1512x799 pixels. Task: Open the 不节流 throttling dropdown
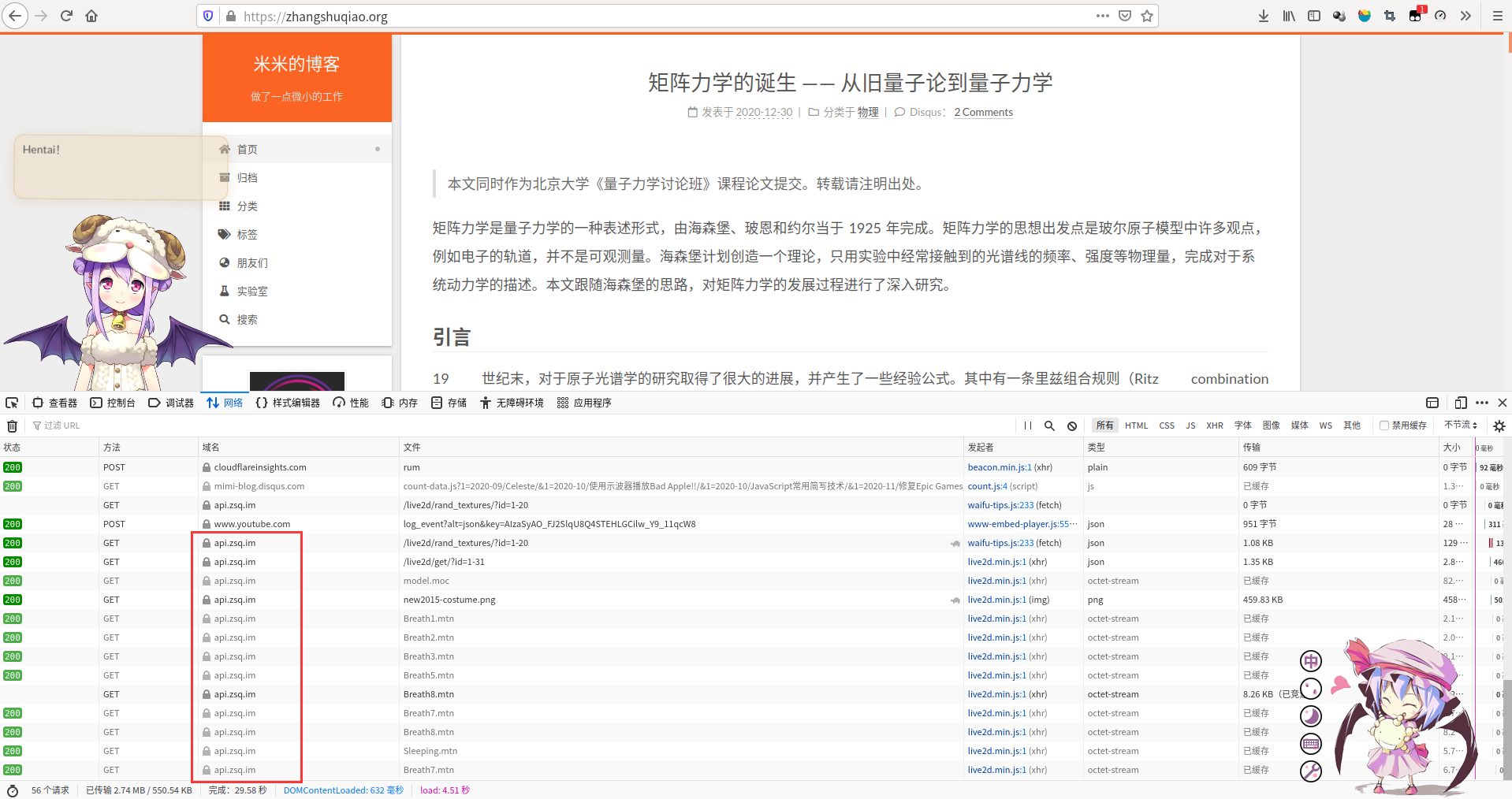point(1461,425)
